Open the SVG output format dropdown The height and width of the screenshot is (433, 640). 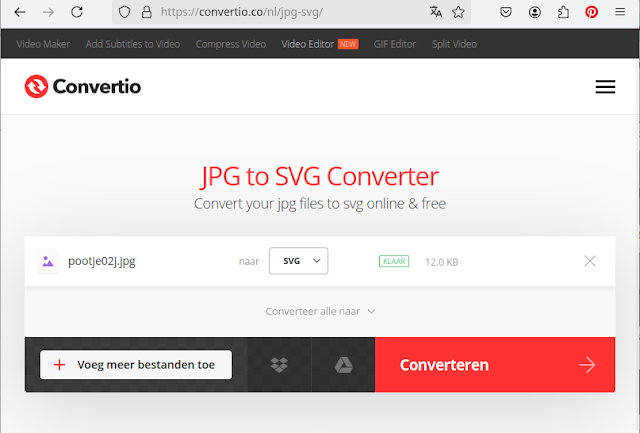click(x=298, y=261)
